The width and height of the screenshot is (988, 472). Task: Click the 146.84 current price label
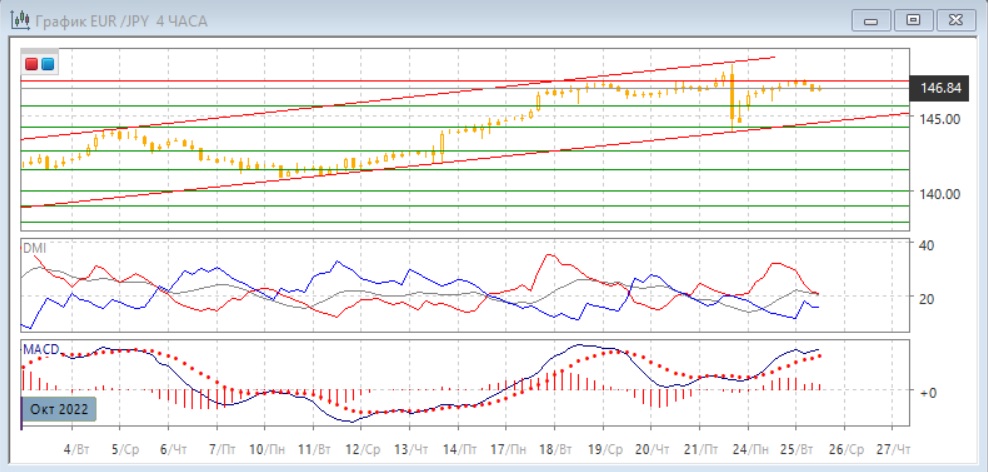click(940, 89)
